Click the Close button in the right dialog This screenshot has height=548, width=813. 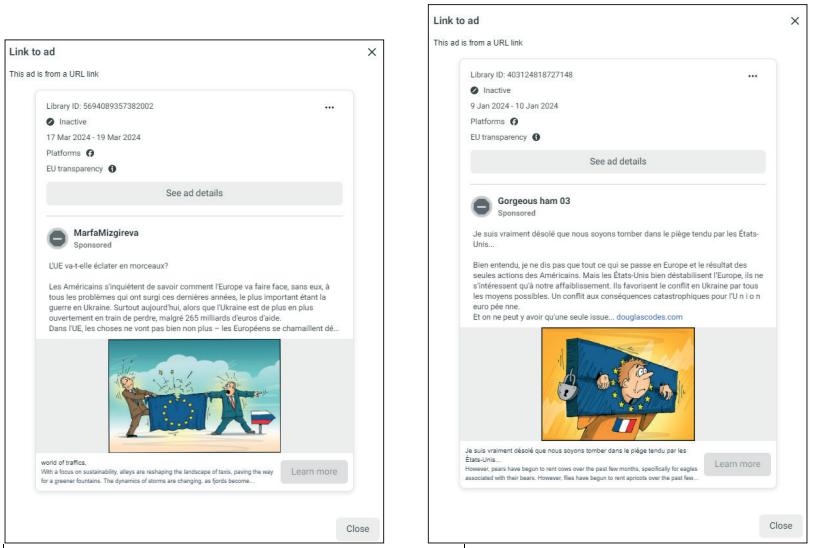click(781, 526)
